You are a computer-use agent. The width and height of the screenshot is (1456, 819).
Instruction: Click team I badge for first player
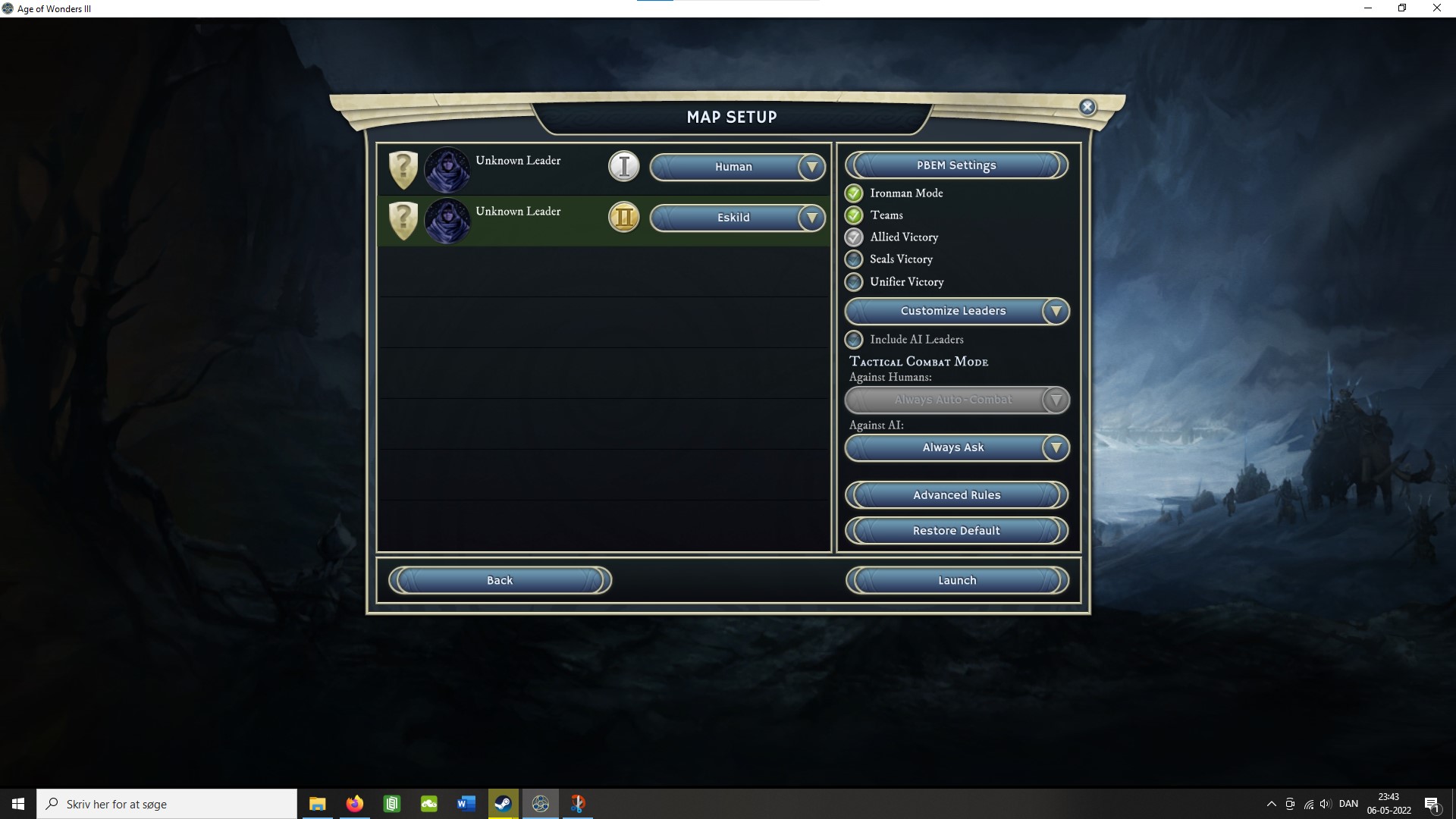click(x=624, y=166)
